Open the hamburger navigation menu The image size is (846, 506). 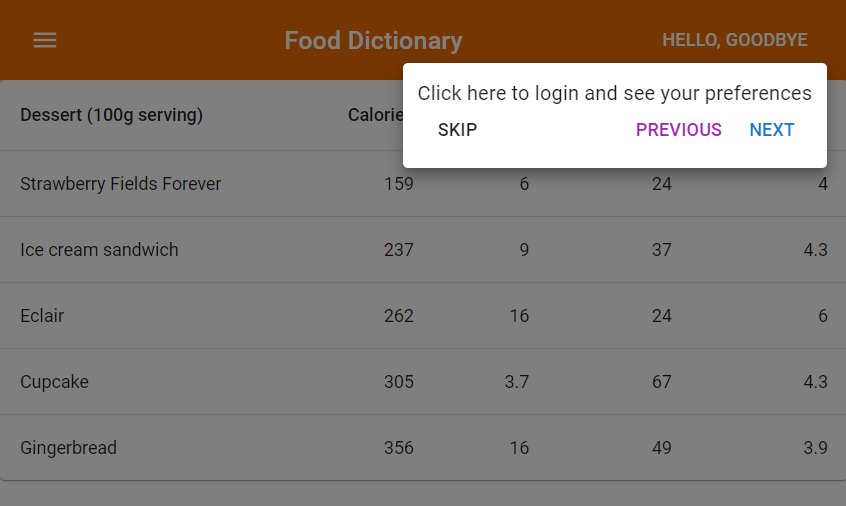pyautogui.click(x=45, y=40)
